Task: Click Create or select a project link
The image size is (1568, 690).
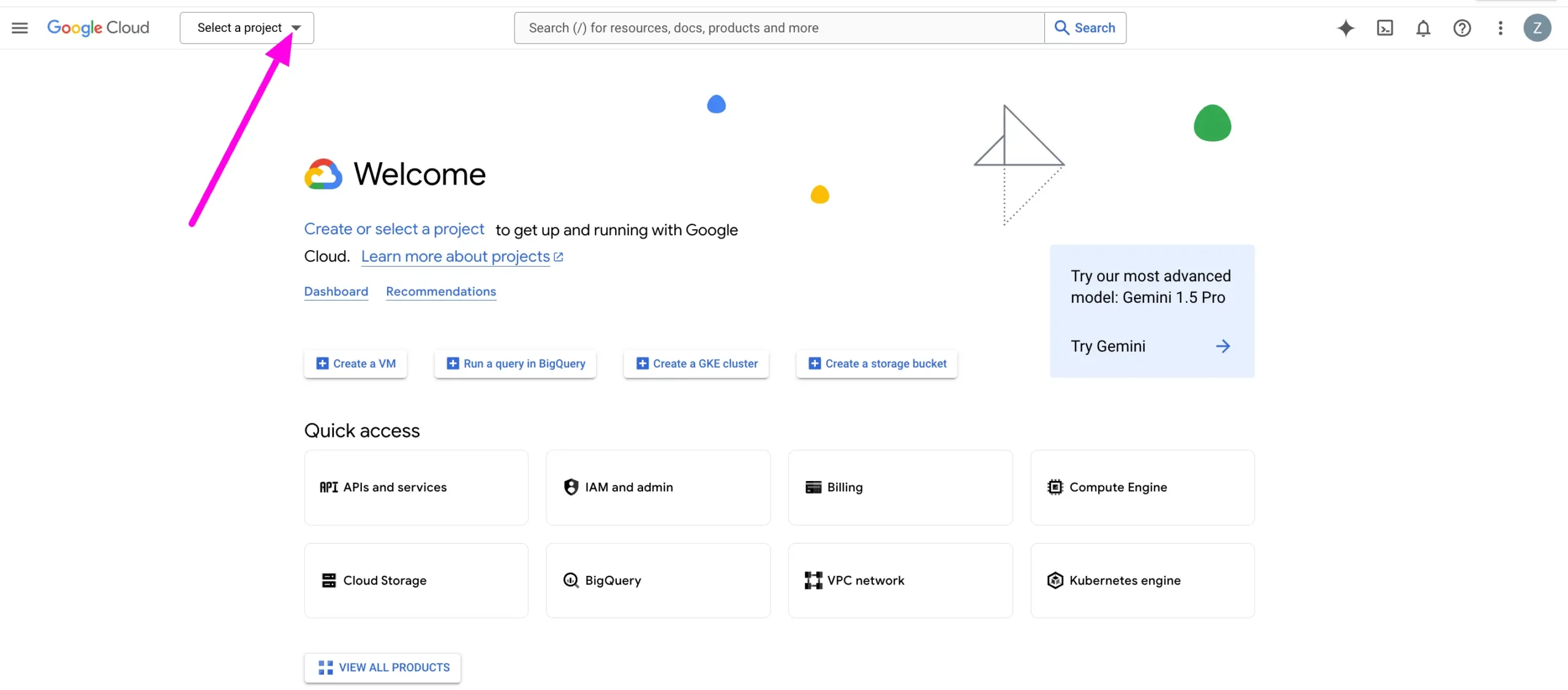Action: click(x=394, y=230)
